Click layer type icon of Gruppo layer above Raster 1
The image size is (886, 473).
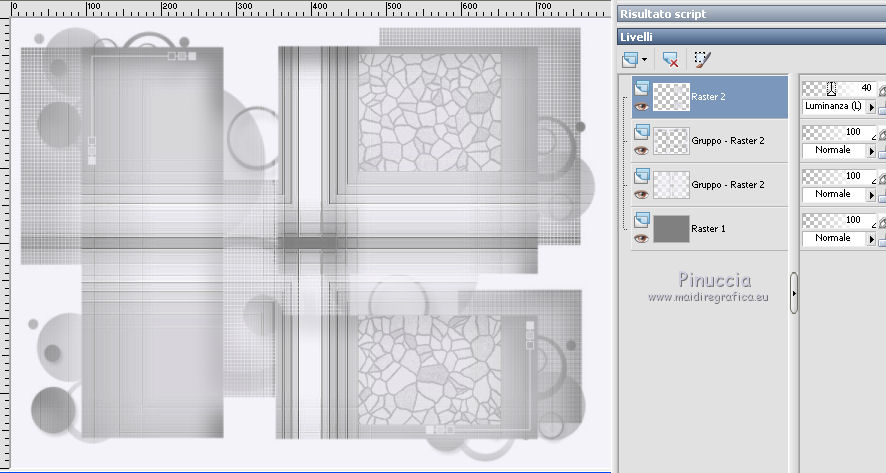tap(641, 176)
